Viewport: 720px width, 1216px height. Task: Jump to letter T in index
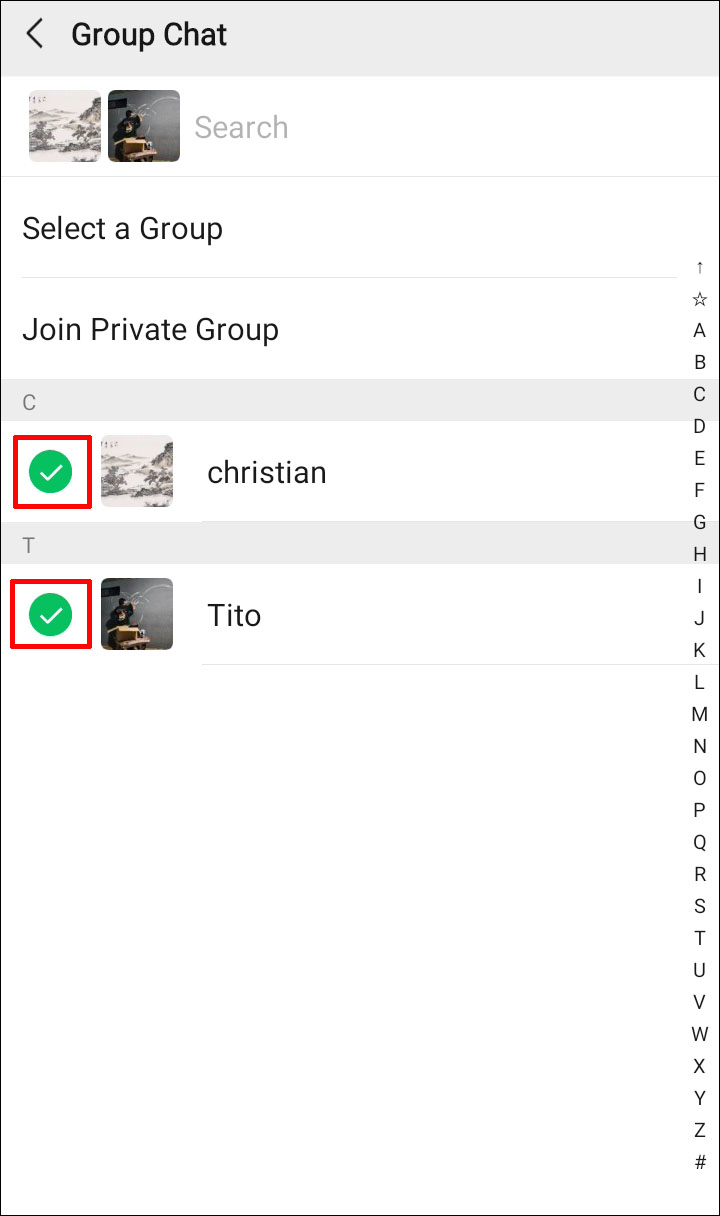[700, 938]
